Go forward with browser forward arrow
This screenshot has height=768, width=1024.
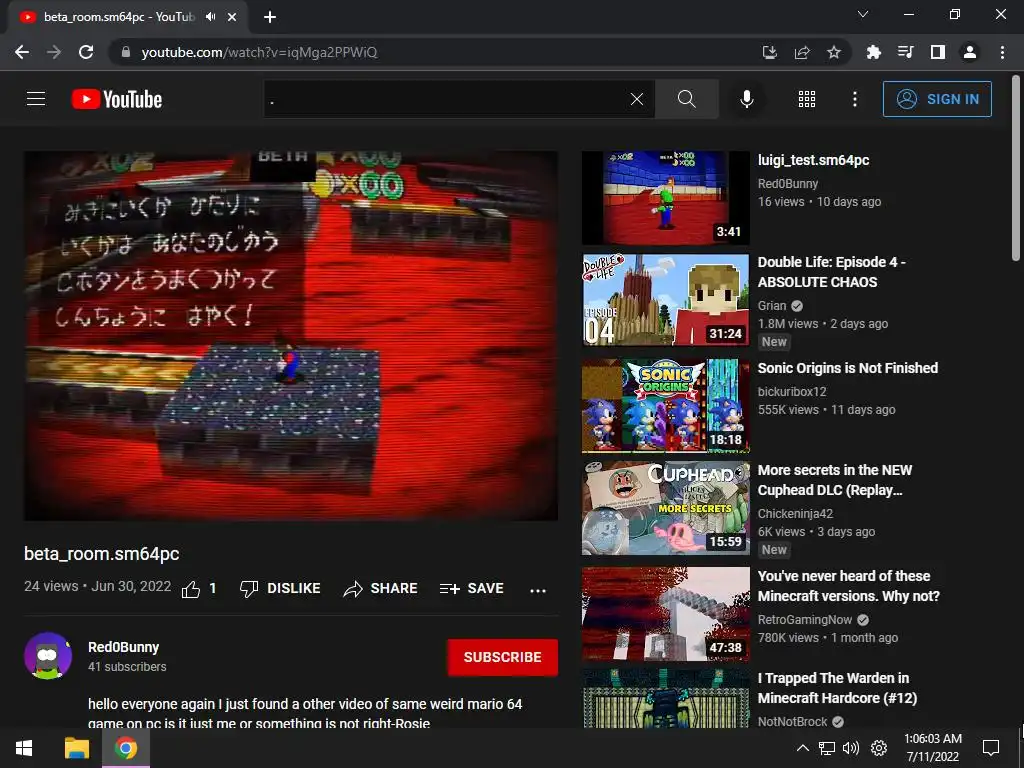pos(54,52)
